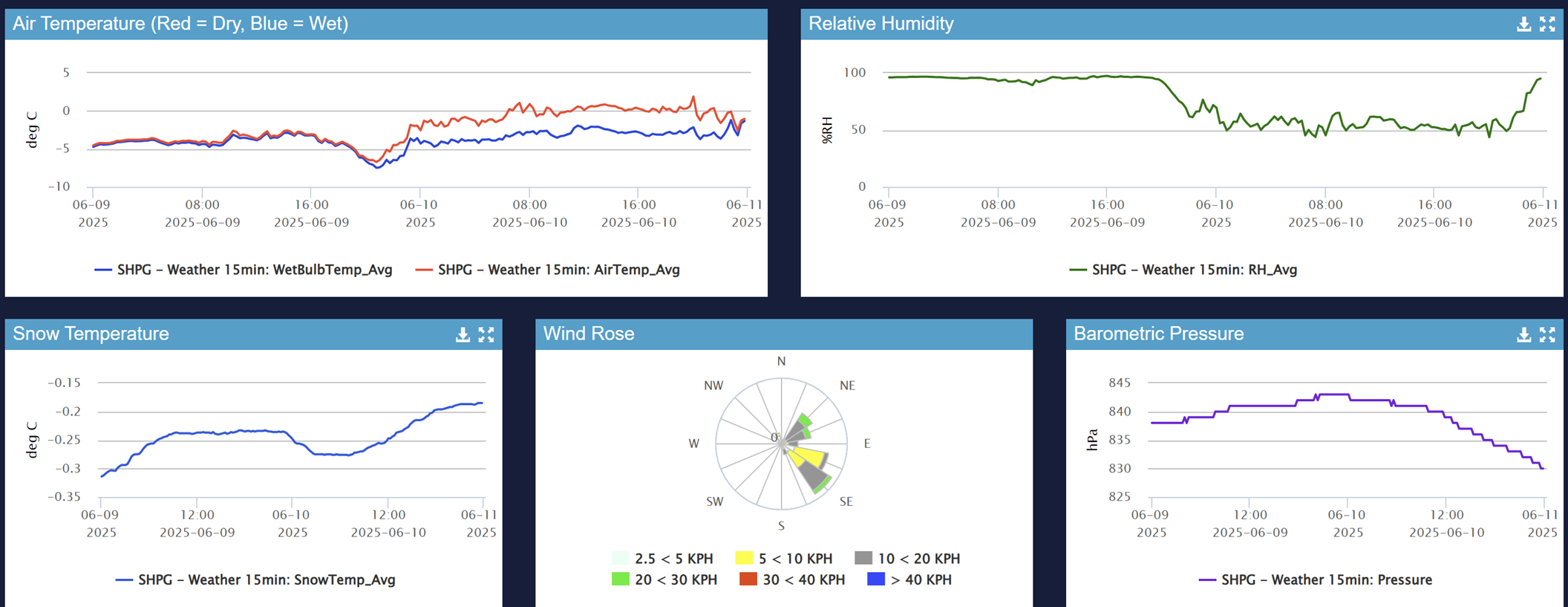The width and height of the screenshot is (1568, 607).
Task: Download the Barometric Pressure chart
Action: click(x=1523, y=335)
